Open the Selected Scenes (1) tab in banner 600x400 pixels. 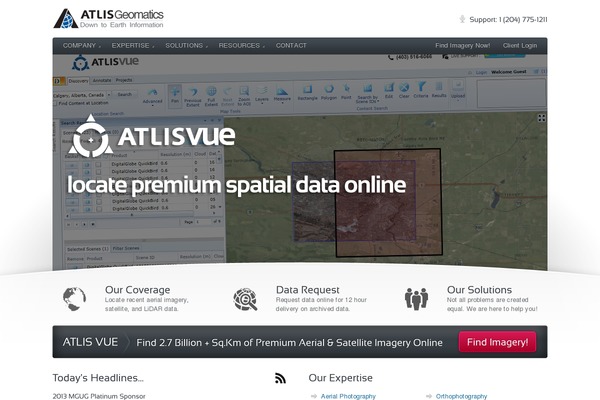coord(87,249)
